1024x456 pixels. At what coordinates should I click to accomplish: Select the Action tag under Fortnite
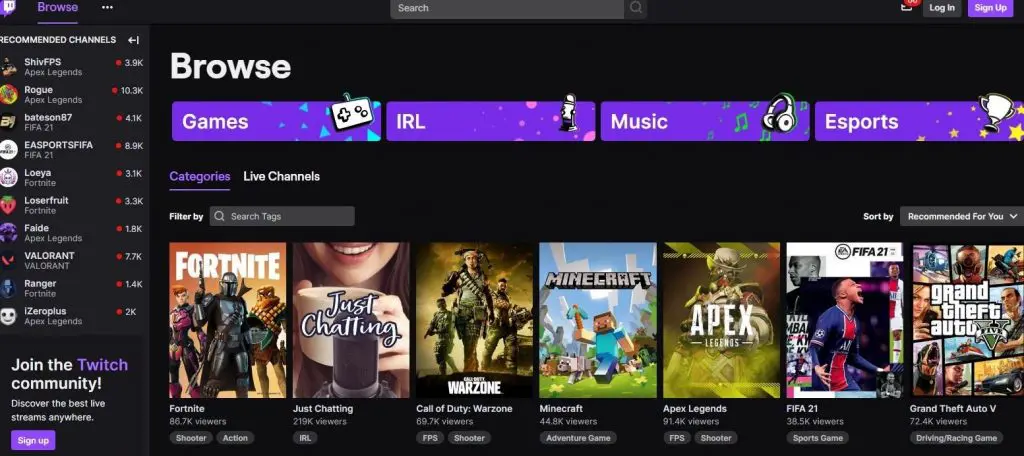(x=235, y=438)
